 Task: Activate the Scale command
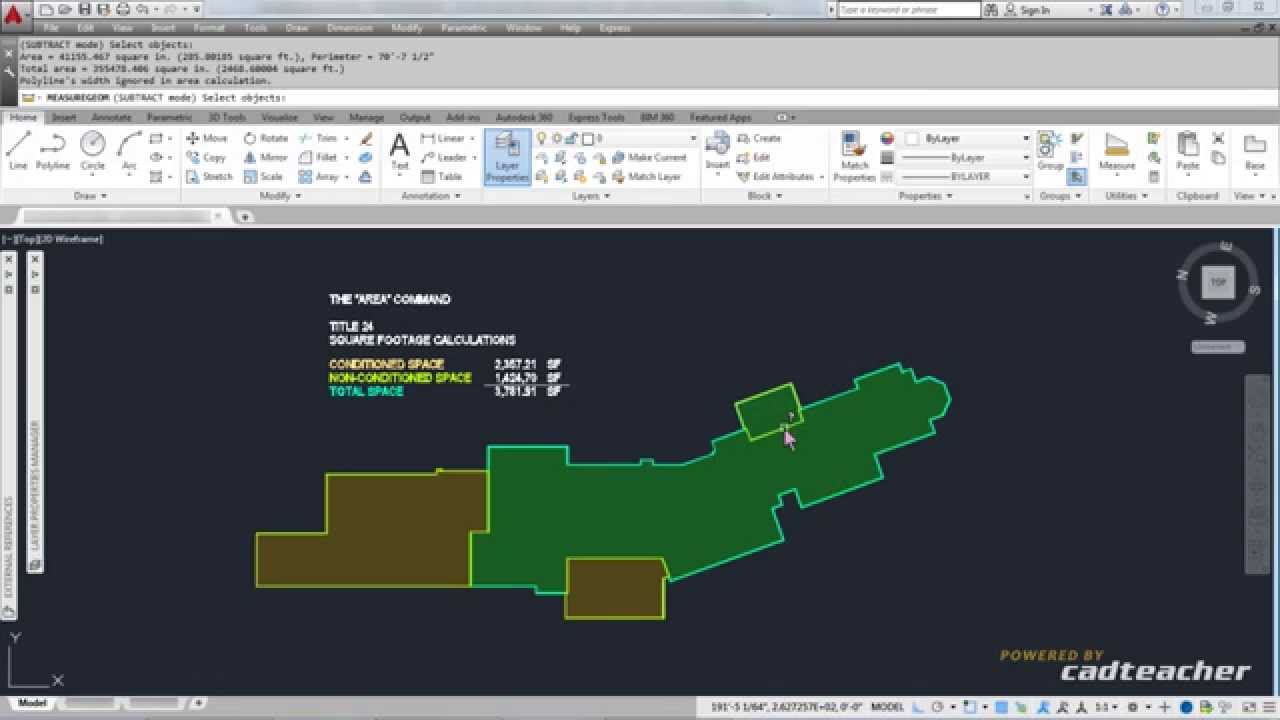pos(263,176)
